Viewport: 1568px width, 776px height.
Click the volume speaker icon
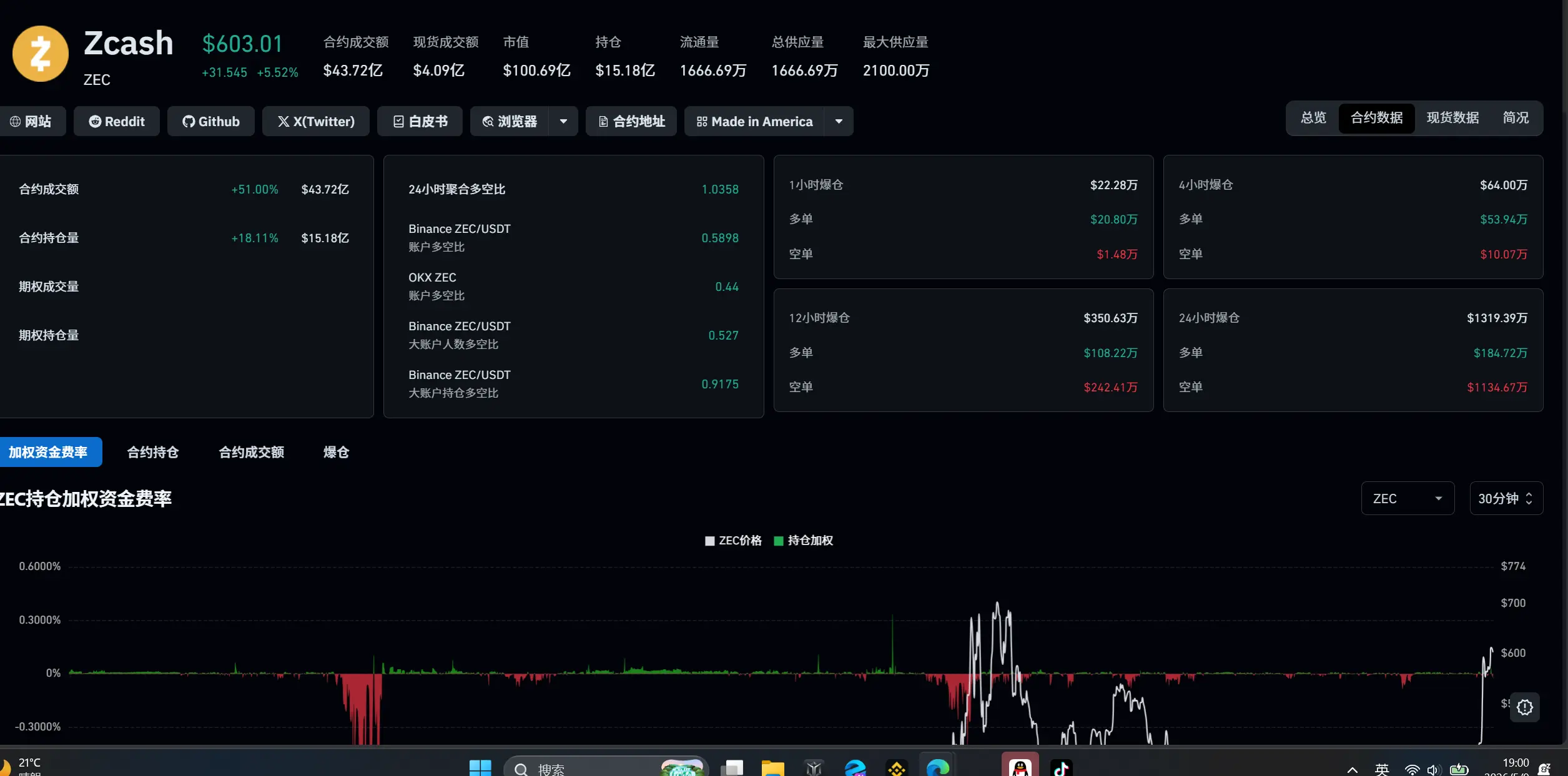pos(1434,770)
